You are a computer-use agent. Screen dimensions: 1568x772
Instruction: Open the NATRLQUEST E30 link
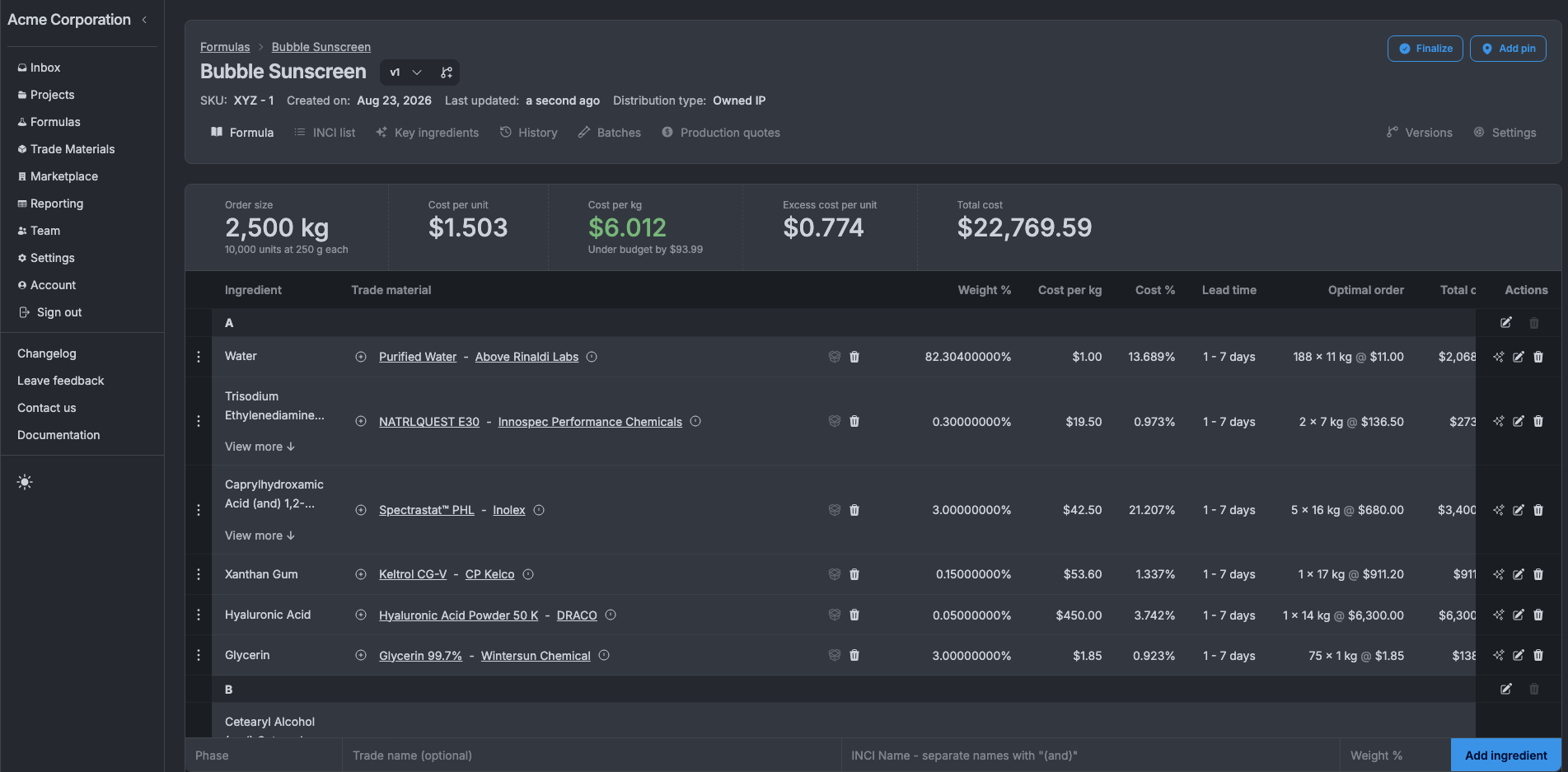[429, 422]
